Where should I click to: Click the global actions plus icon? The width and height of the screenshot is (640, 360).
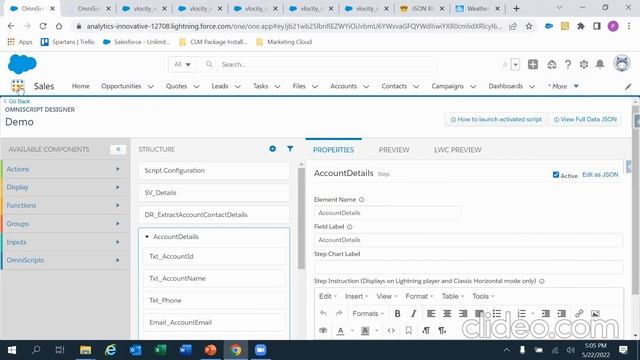(533, 64)
